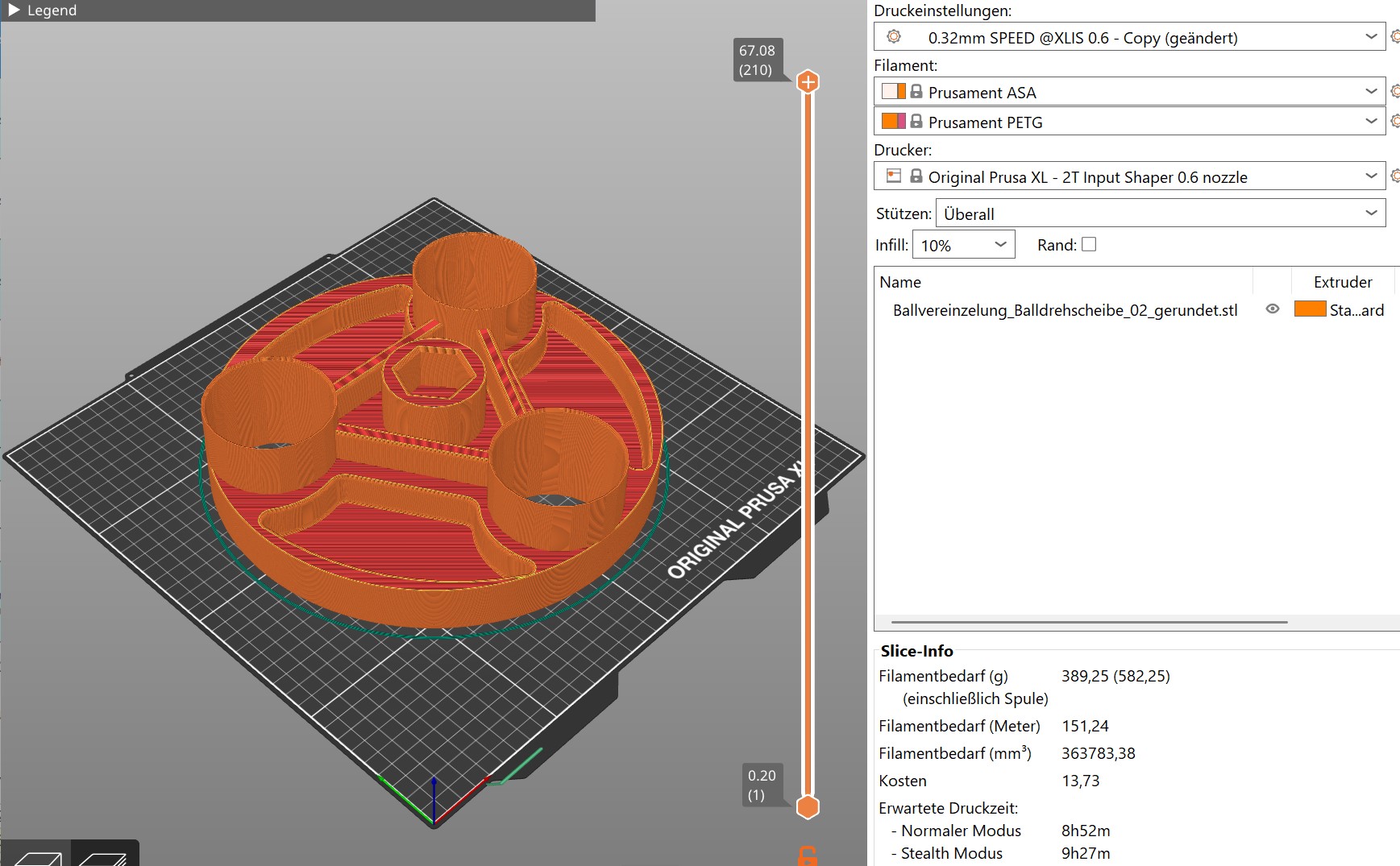
Task: Click the lock icon beside Prusament PETG
Action: click(916, 121)
